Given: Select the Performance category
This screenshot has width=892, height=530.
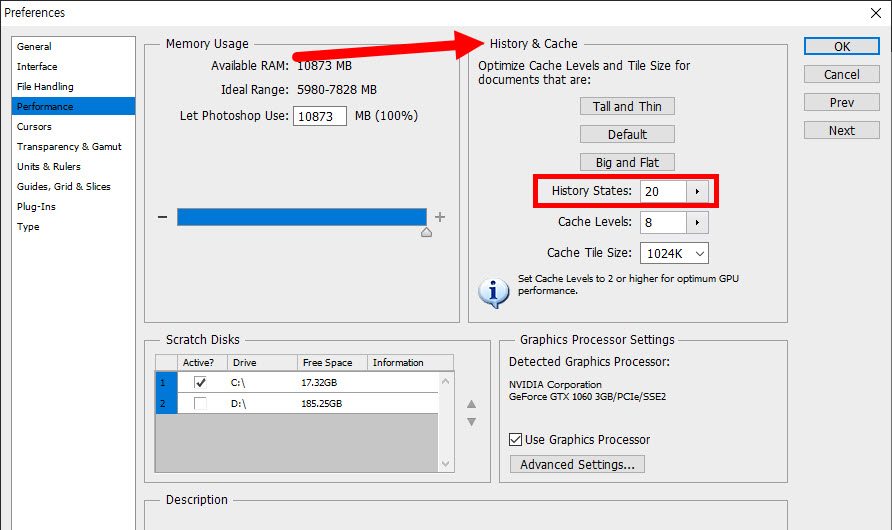Looking at the screenshot, I should click(x=73, y=106).
